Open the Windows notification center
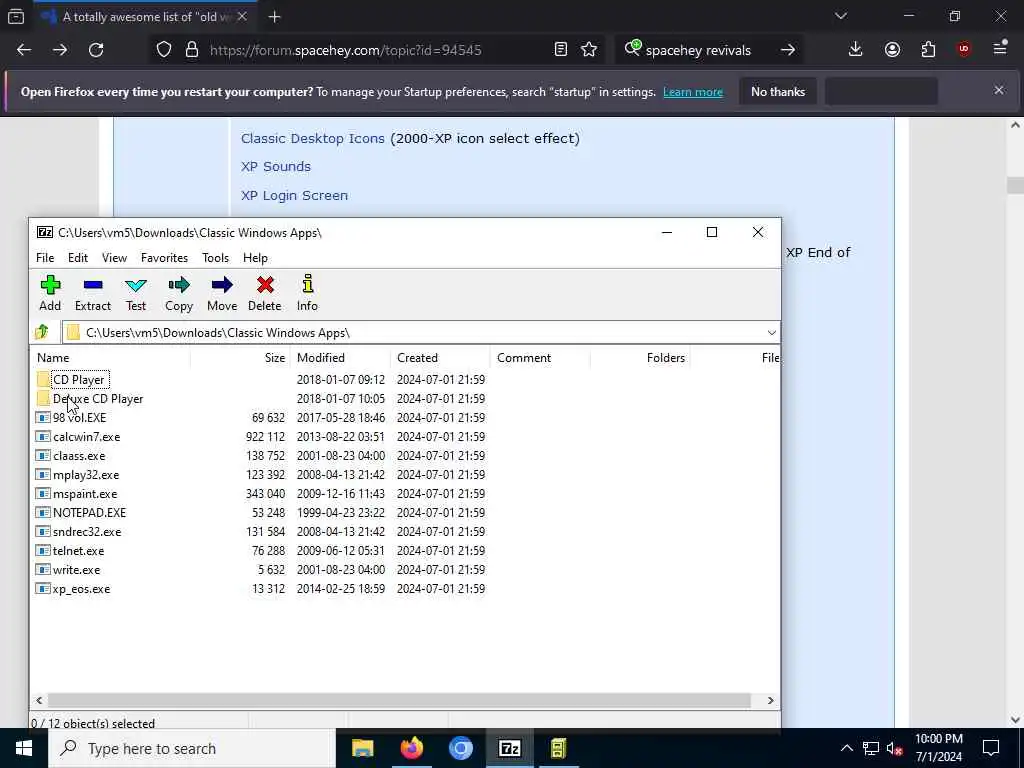1024x768 pixels. click(991, 748)
